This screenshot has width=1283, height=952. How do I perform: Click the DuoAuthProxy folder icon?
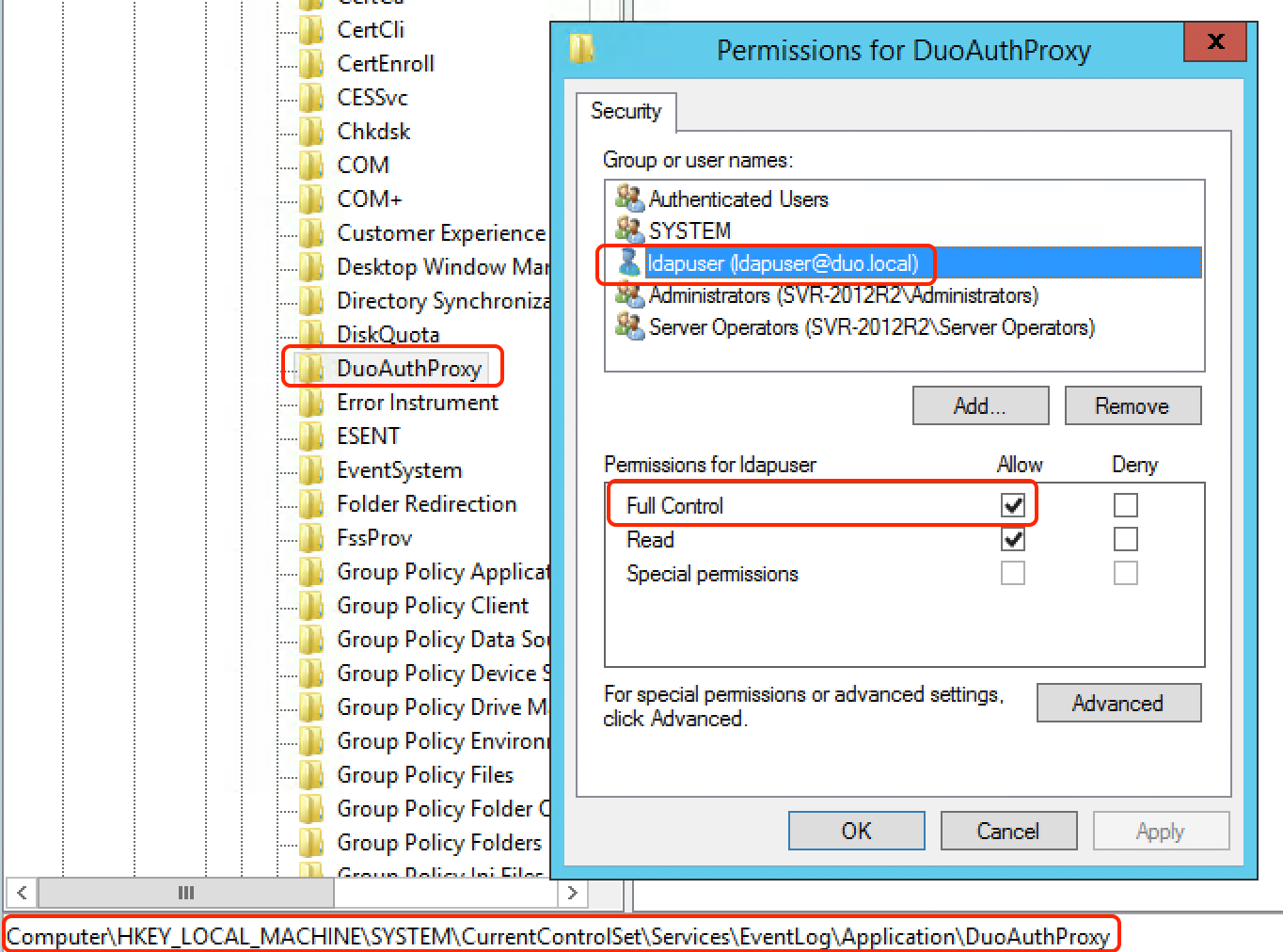[x=311, y=369]
